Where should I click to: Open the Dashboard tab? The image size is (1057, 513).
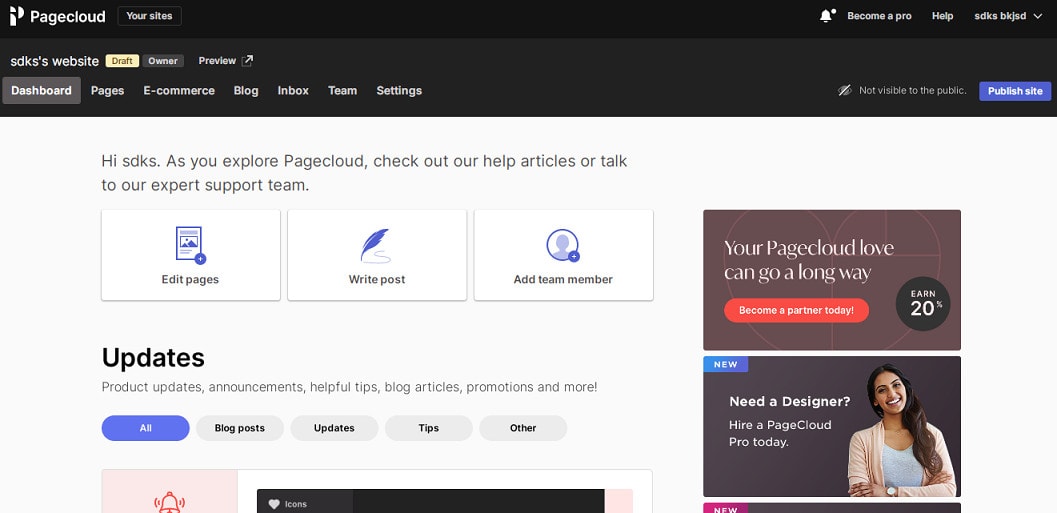pos(41,90)
